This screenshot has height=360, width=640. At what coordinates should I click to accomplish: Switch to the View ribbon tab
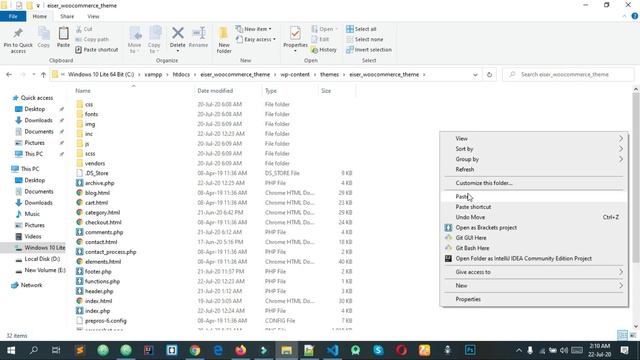pos(93,16)
